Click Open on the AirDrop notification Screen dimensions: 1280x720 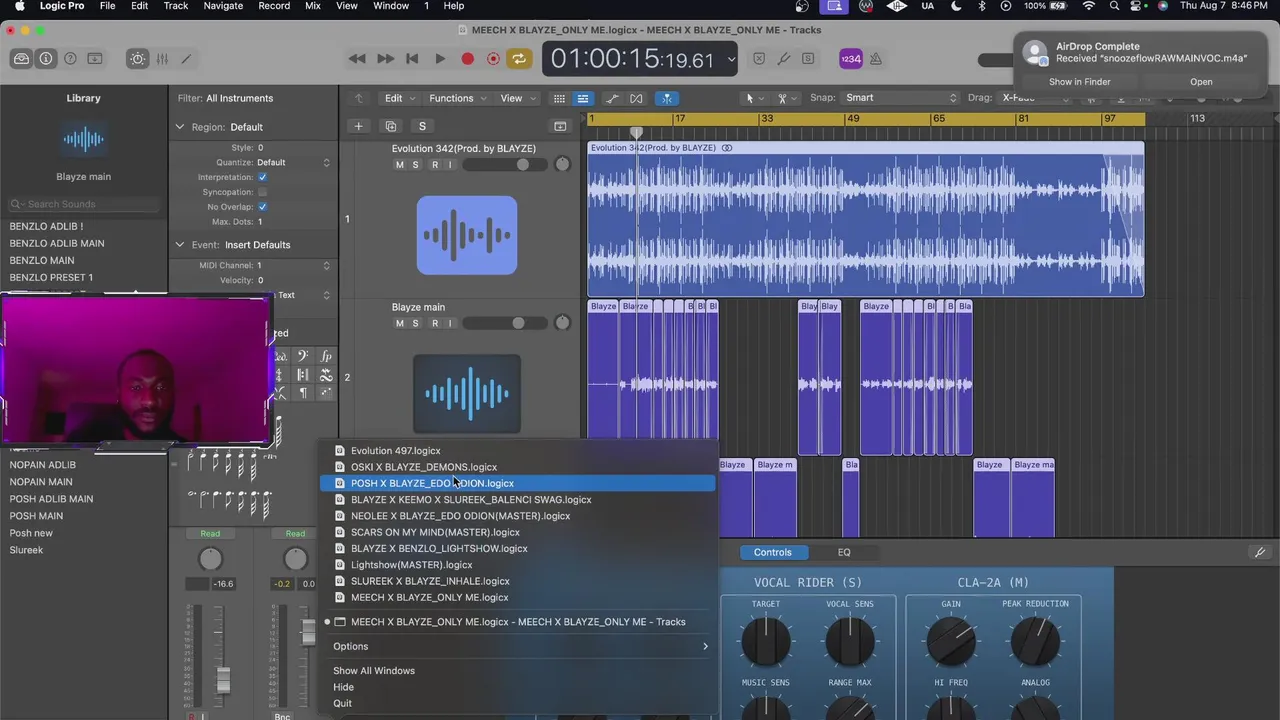(x=1201, y=82)
